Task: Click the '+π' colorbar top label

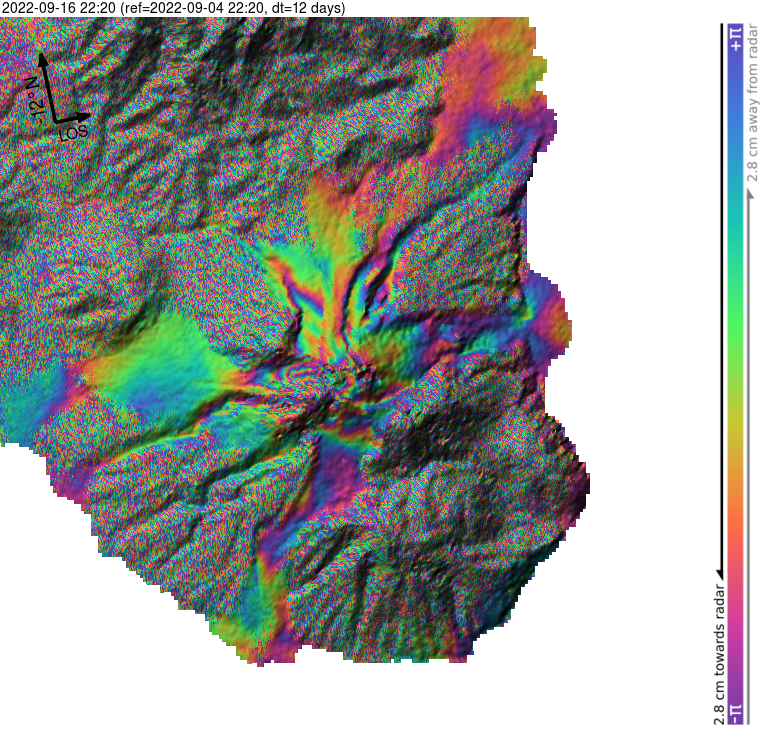Action: pyautogui.click(x=736, y=38)
